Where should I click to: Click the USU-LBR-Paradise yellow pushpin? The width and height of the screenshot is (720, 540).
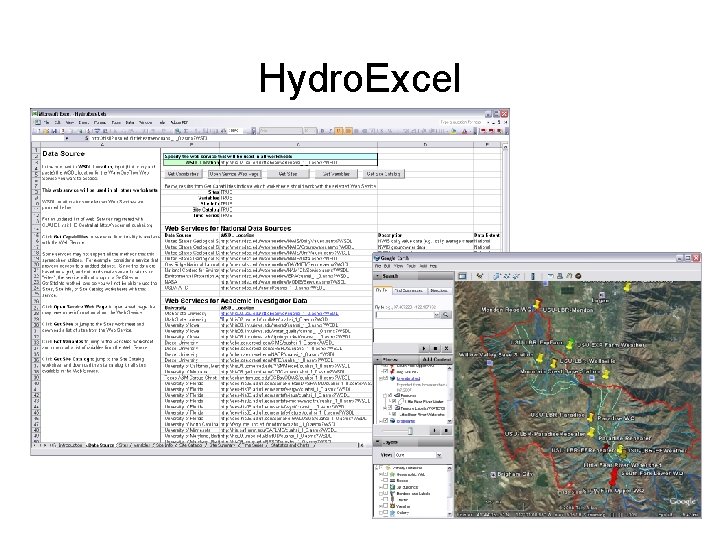(x=591, y=417)
